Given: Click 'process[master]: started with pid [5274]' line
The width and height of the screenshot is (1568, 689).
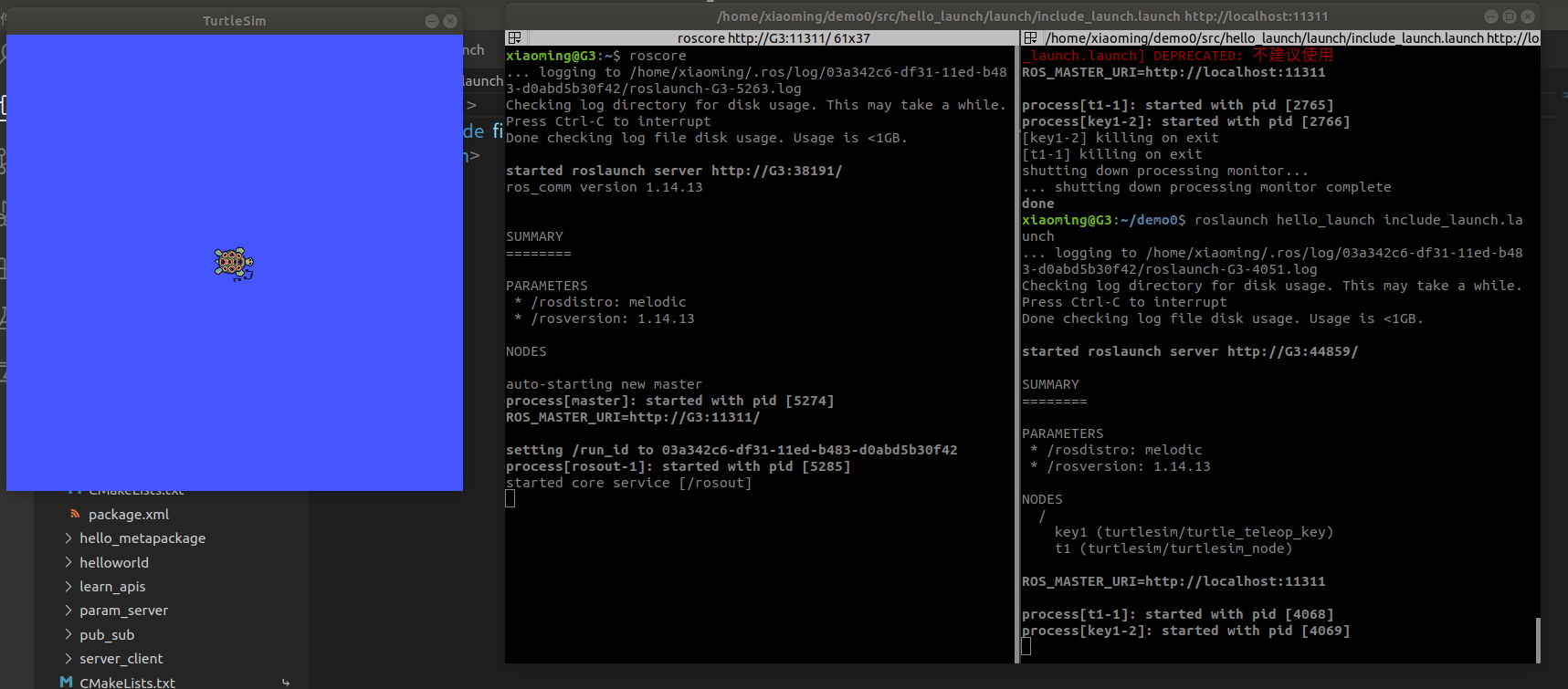Looking at the screenshot, I should click(x=670, y=401).
